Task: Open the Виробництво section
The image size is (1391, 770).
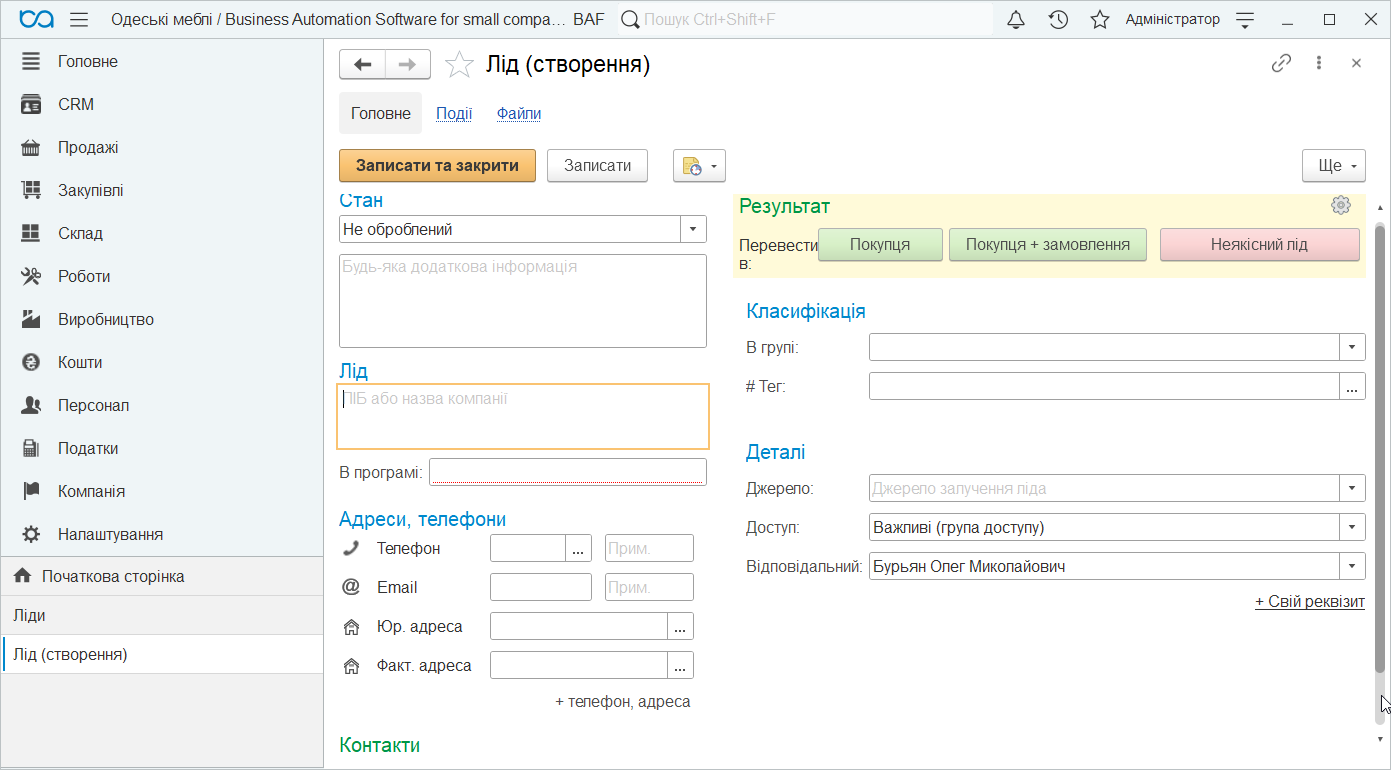Action: (x=162, y=319)
